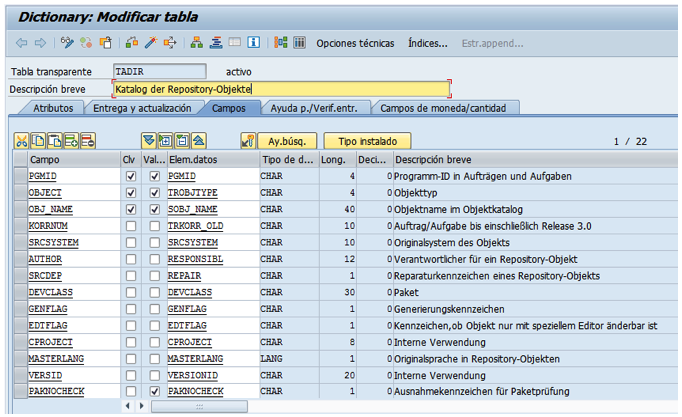Go back with the left arrow icon
The image size is (682, 417).
pyautogui.click(x=21, y=43)
